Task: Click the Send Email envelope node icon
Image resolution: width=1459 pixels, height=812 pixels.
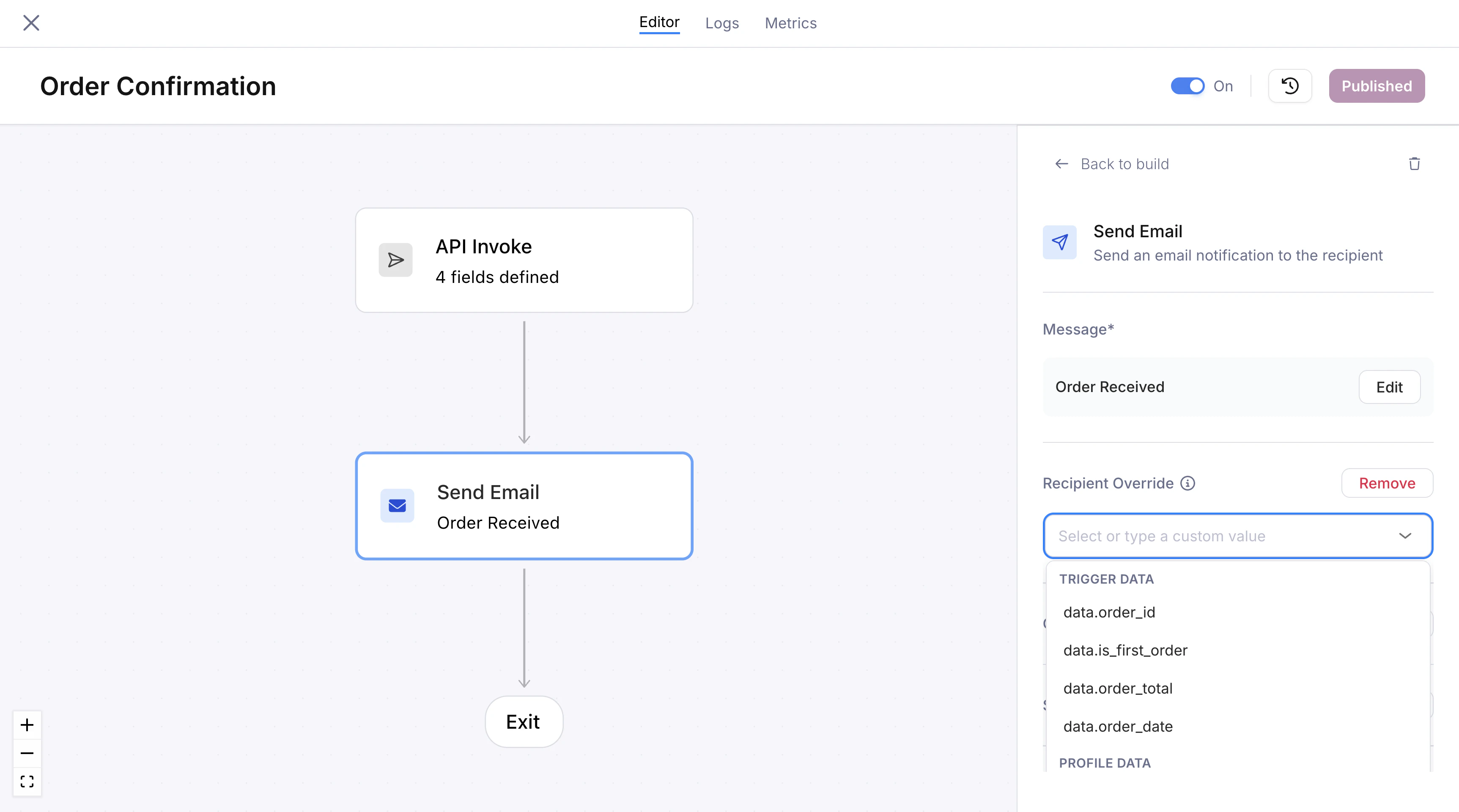Action: coord(397,506)
